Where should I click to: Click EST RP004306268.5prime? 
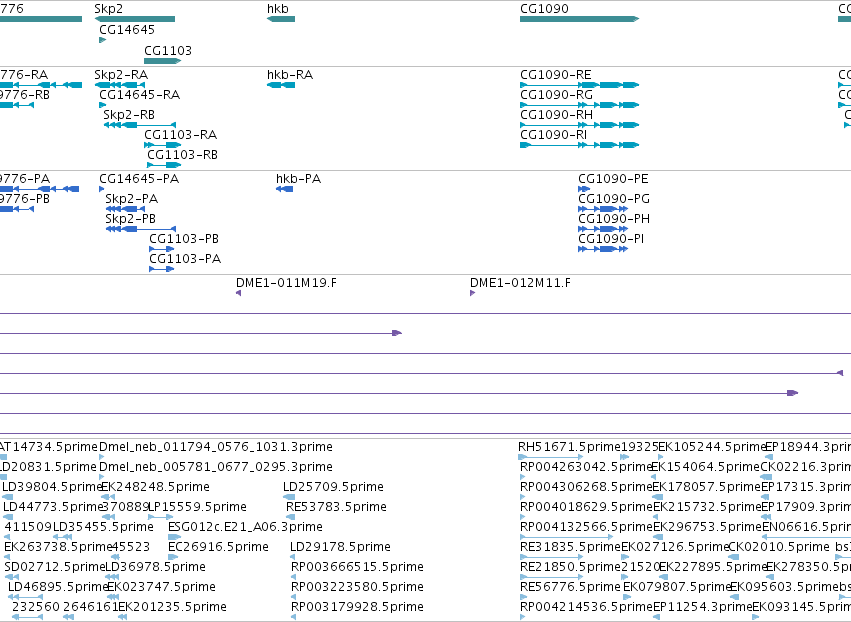tap(586, 486)
